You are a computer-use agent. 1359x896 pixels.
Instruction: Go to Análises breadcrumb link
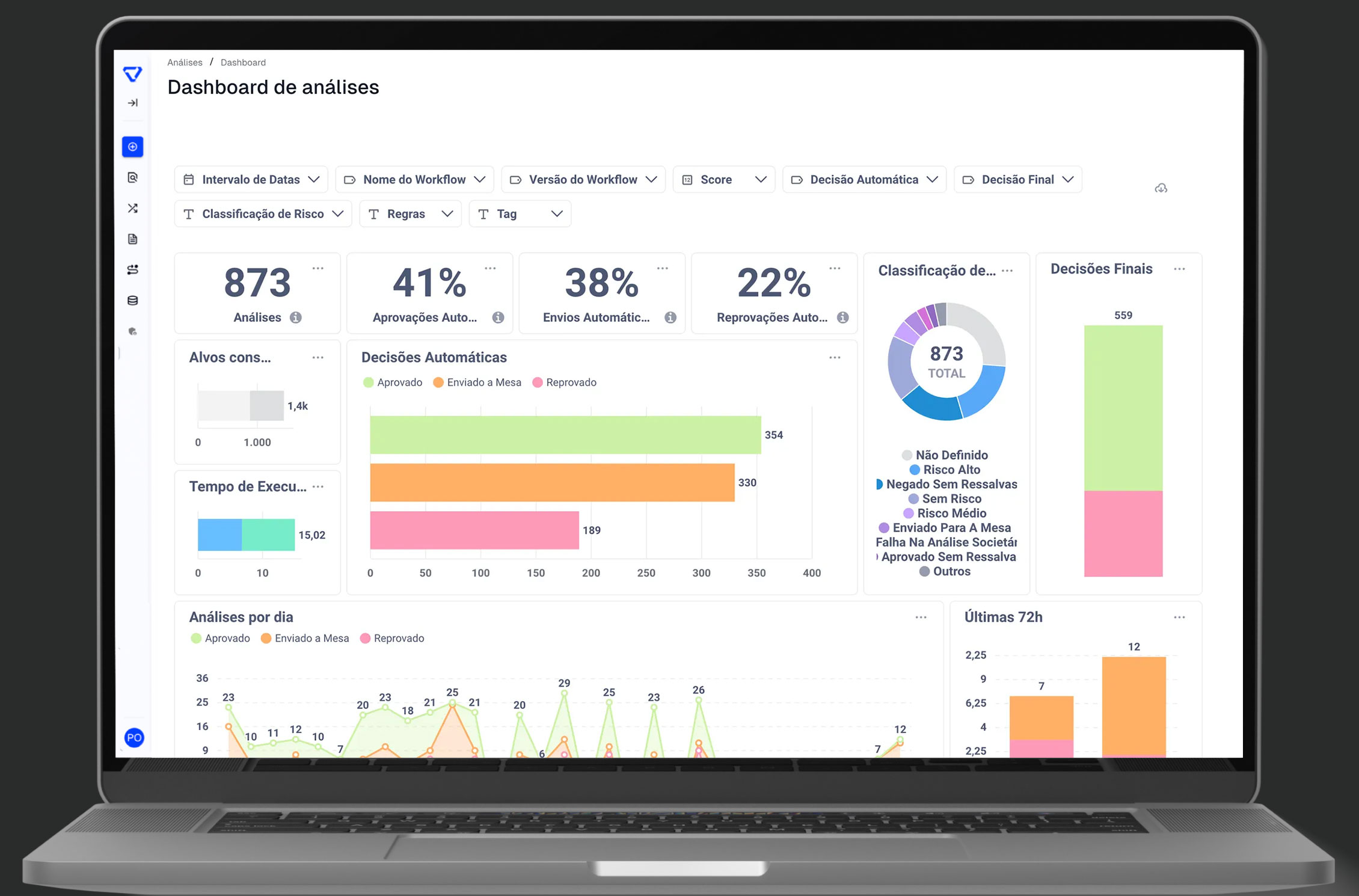[x=185, y=63]
